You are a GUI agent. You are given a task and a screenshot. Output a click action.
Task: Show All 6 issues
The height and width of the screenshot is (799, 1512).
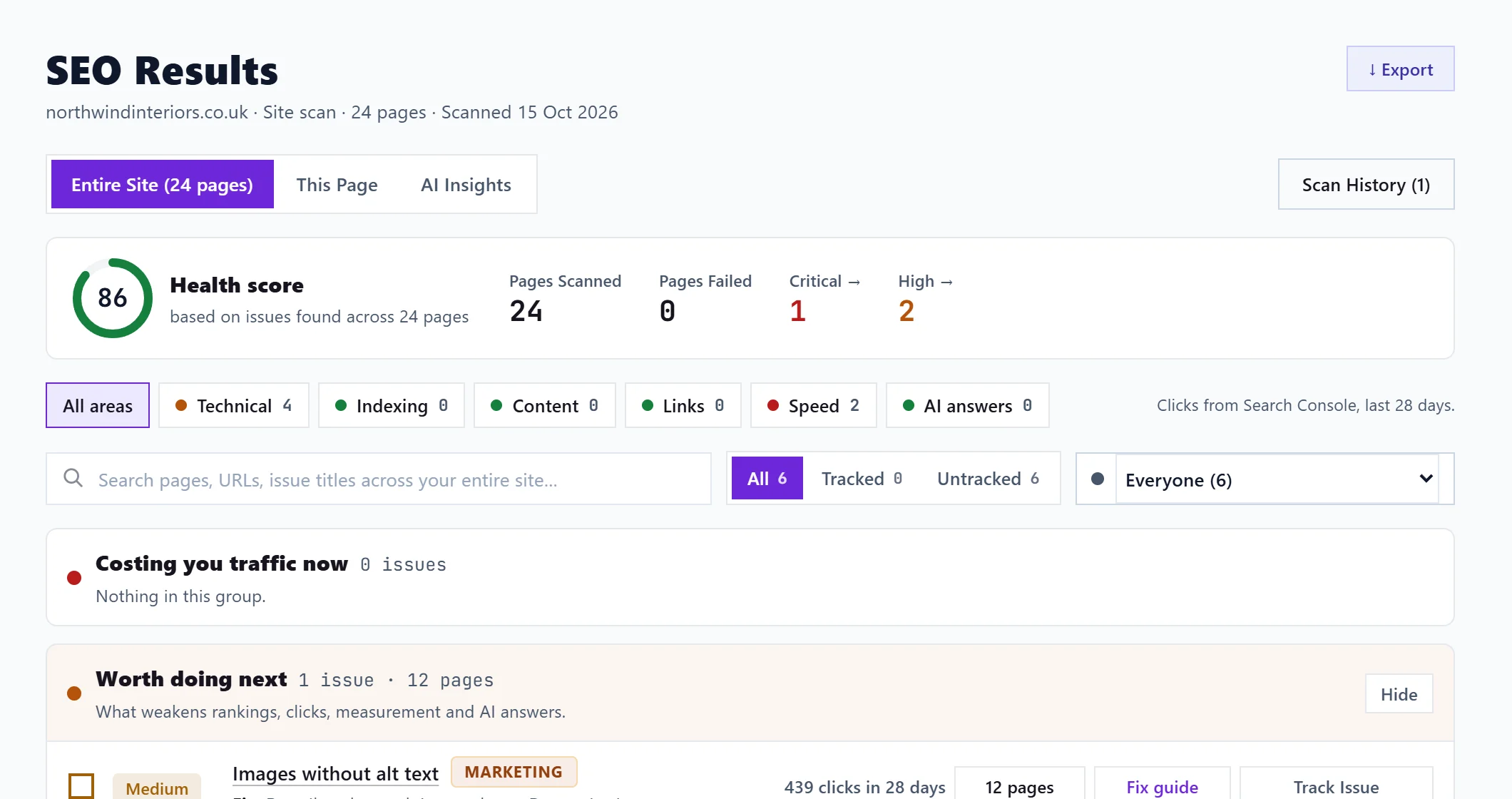(767, 478)
